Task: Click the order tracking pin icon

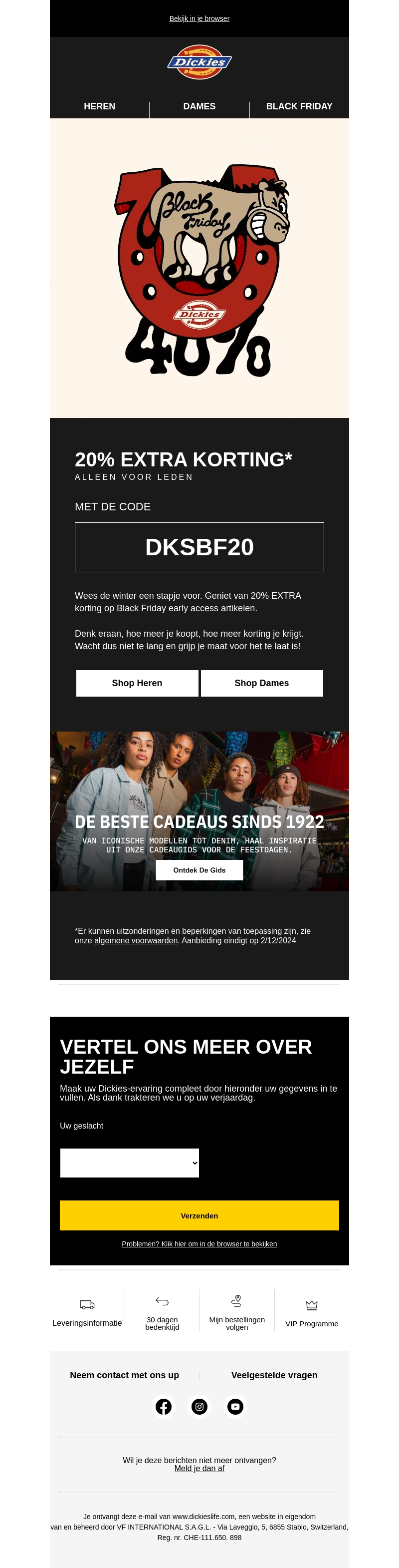Action: pyautogui.click(x=236, y=1301)
